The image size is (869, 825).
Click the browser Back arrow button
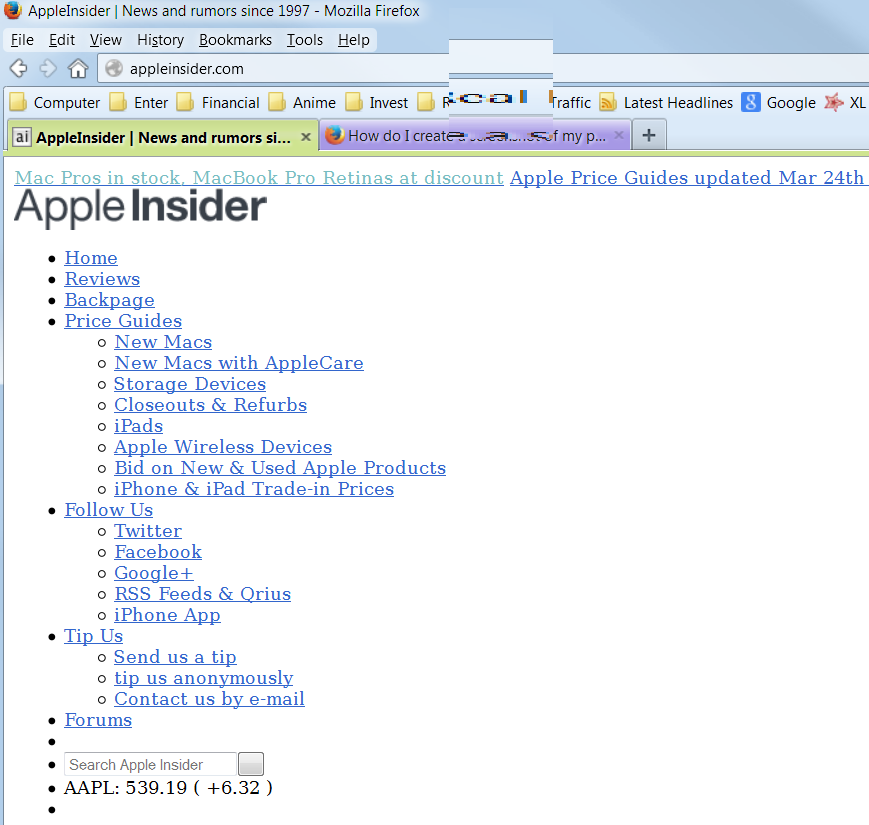[x=18, y=68]
